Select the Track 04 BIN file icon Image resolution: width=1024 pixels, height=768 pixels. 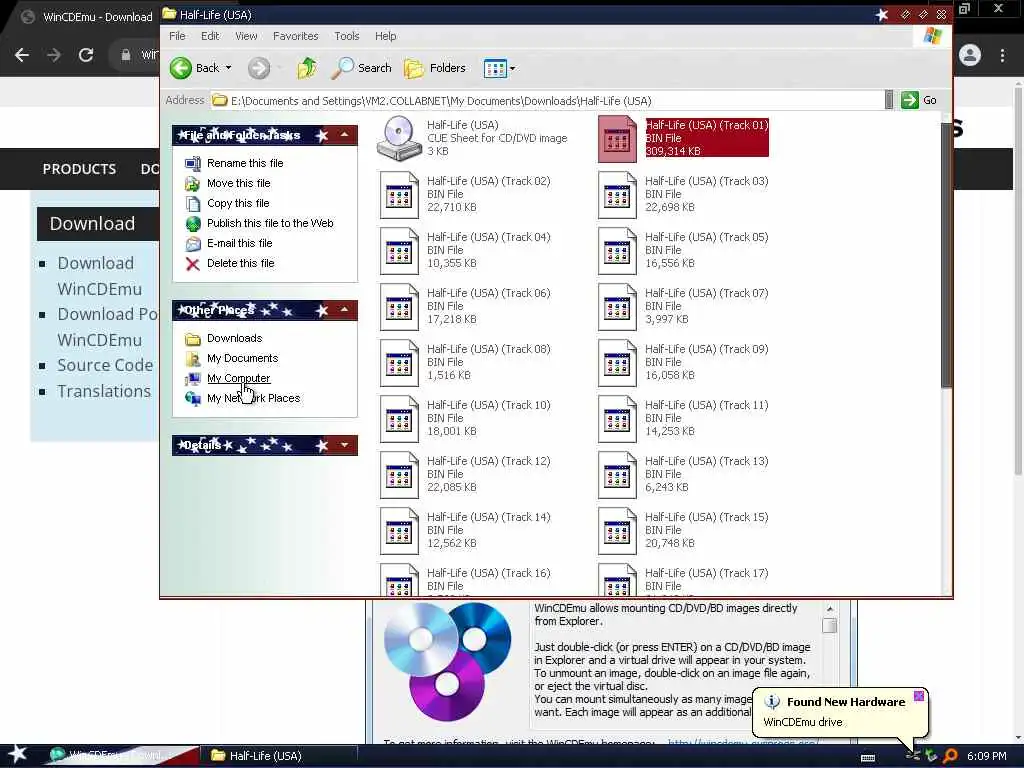[399, 251]
